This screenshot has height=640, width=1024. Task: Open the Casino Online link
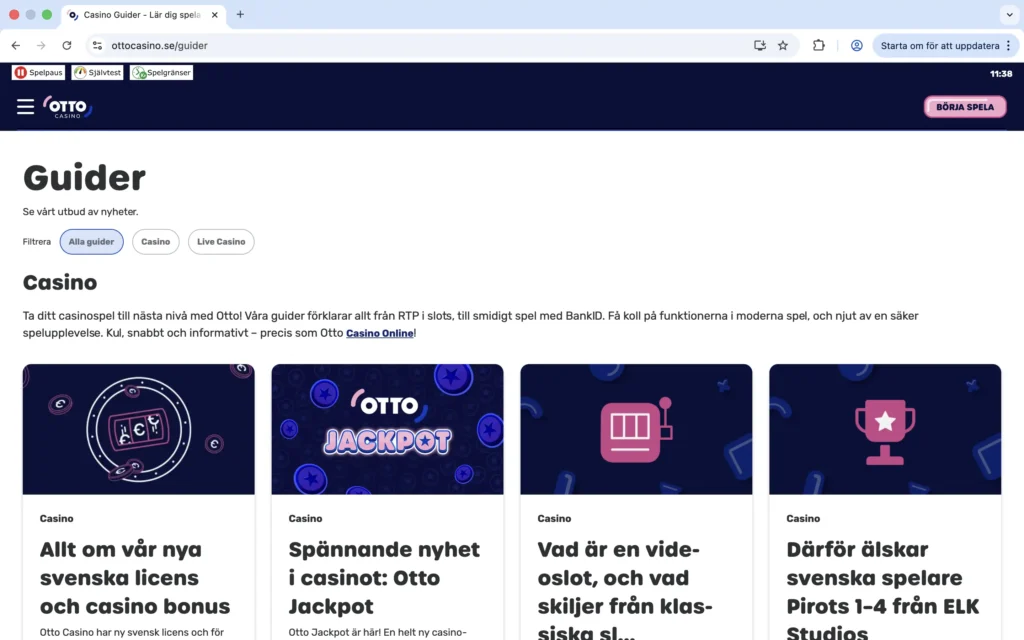(x=380, y=332)
